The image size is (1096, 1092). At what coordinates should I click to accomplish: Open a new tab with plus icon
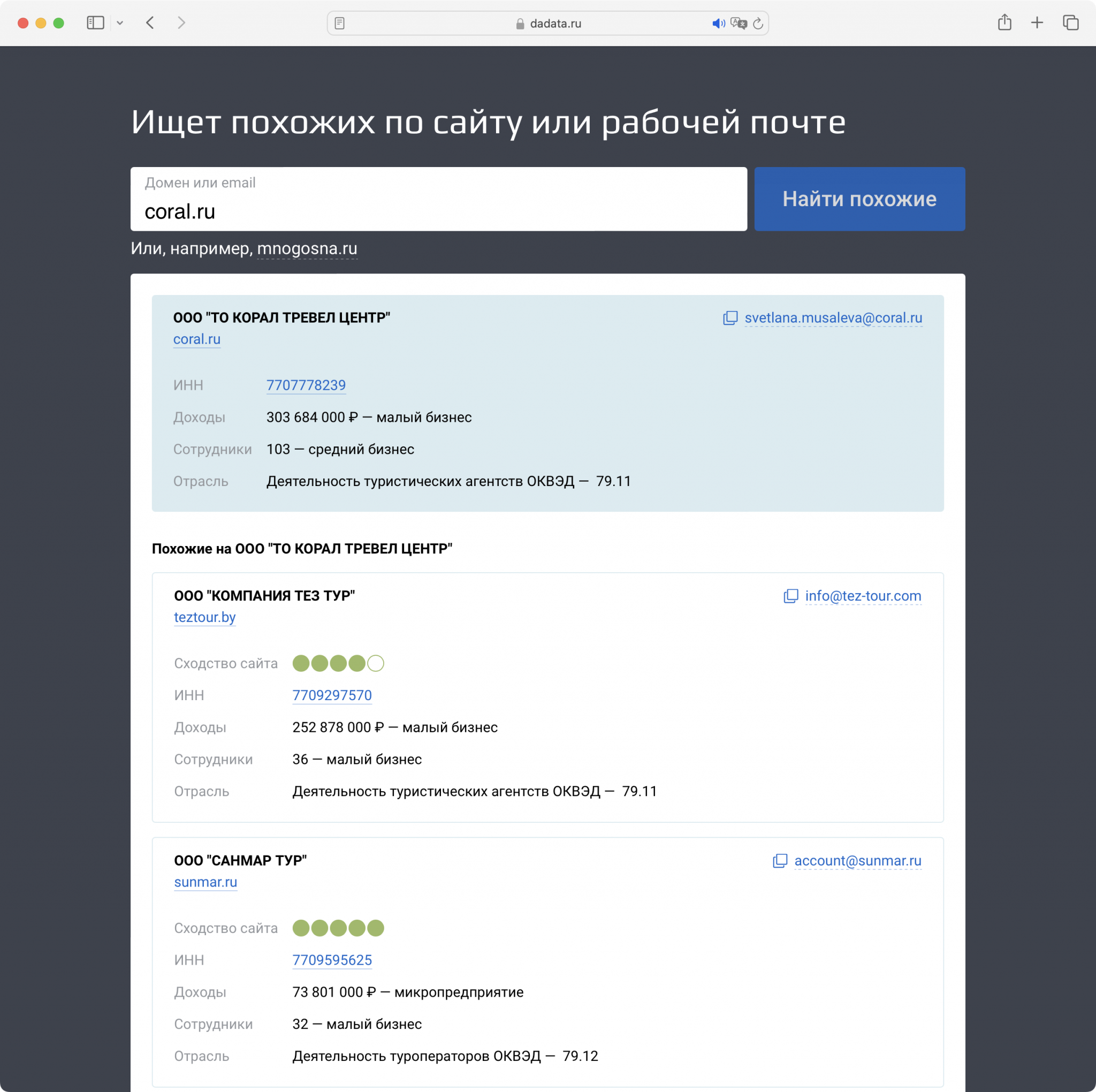(x=1037, y=22)
